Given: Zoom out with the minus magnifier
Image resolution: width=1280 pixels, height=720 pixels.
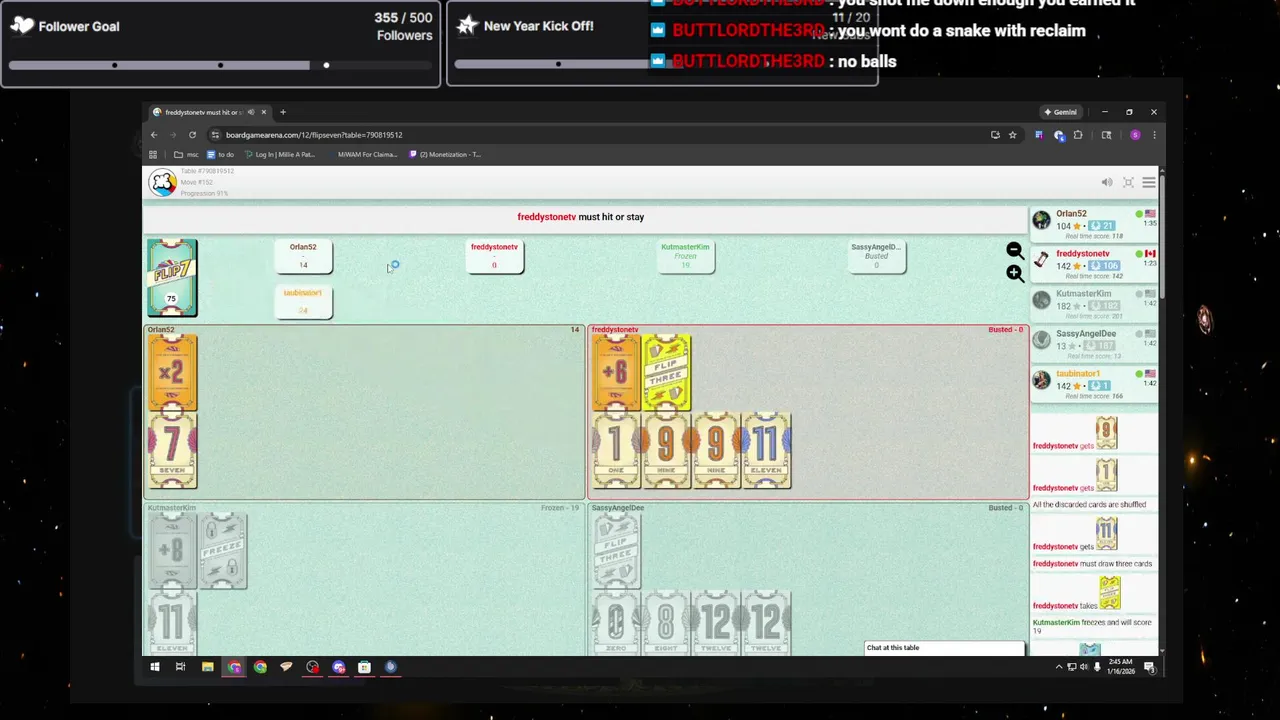Looking at the screenshot, I should pos(1015,251).
